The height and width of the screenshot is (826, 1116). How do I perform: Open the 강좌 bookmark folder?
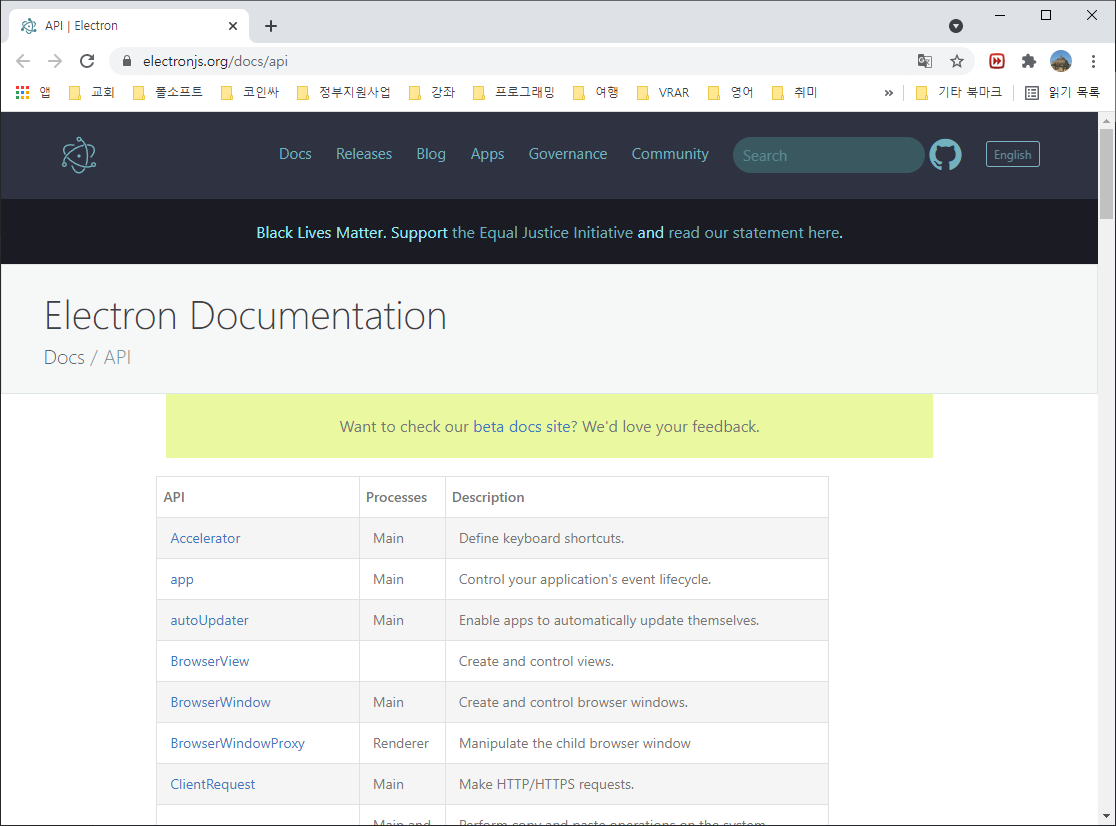pos(432,92)
